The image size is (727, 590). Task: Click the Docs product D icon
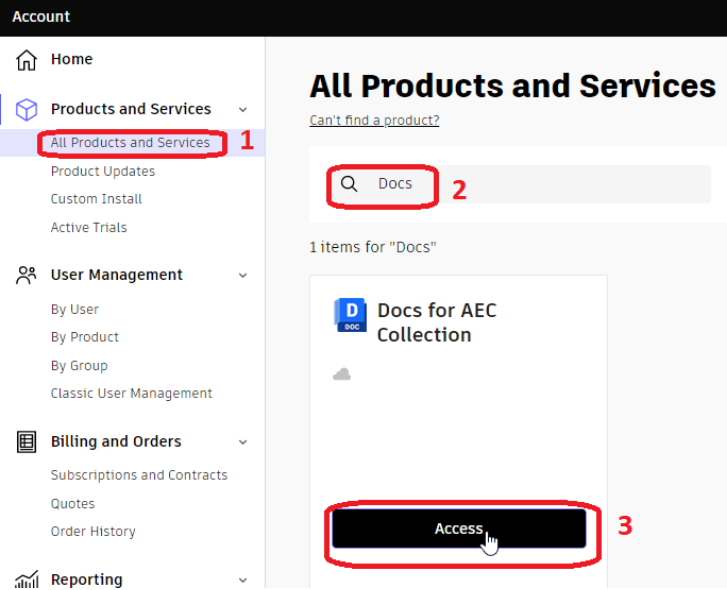[x=351, y=315]
